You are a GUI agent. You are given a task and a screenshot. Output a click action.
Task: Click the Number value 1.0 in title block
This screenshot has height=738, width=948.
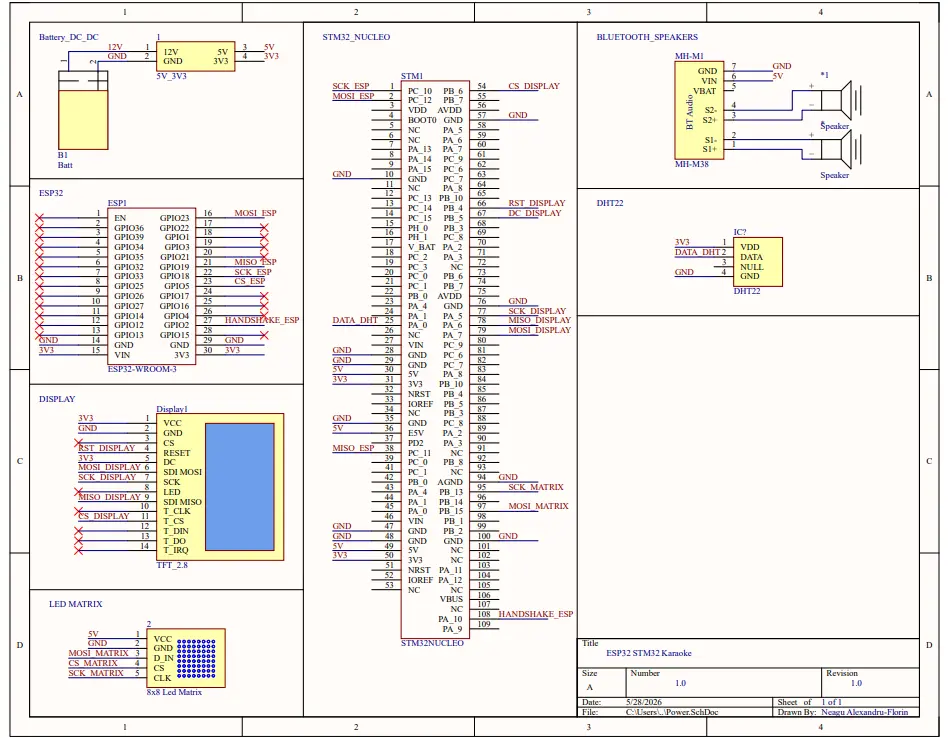pyautogui.click(x=680, y=683)
